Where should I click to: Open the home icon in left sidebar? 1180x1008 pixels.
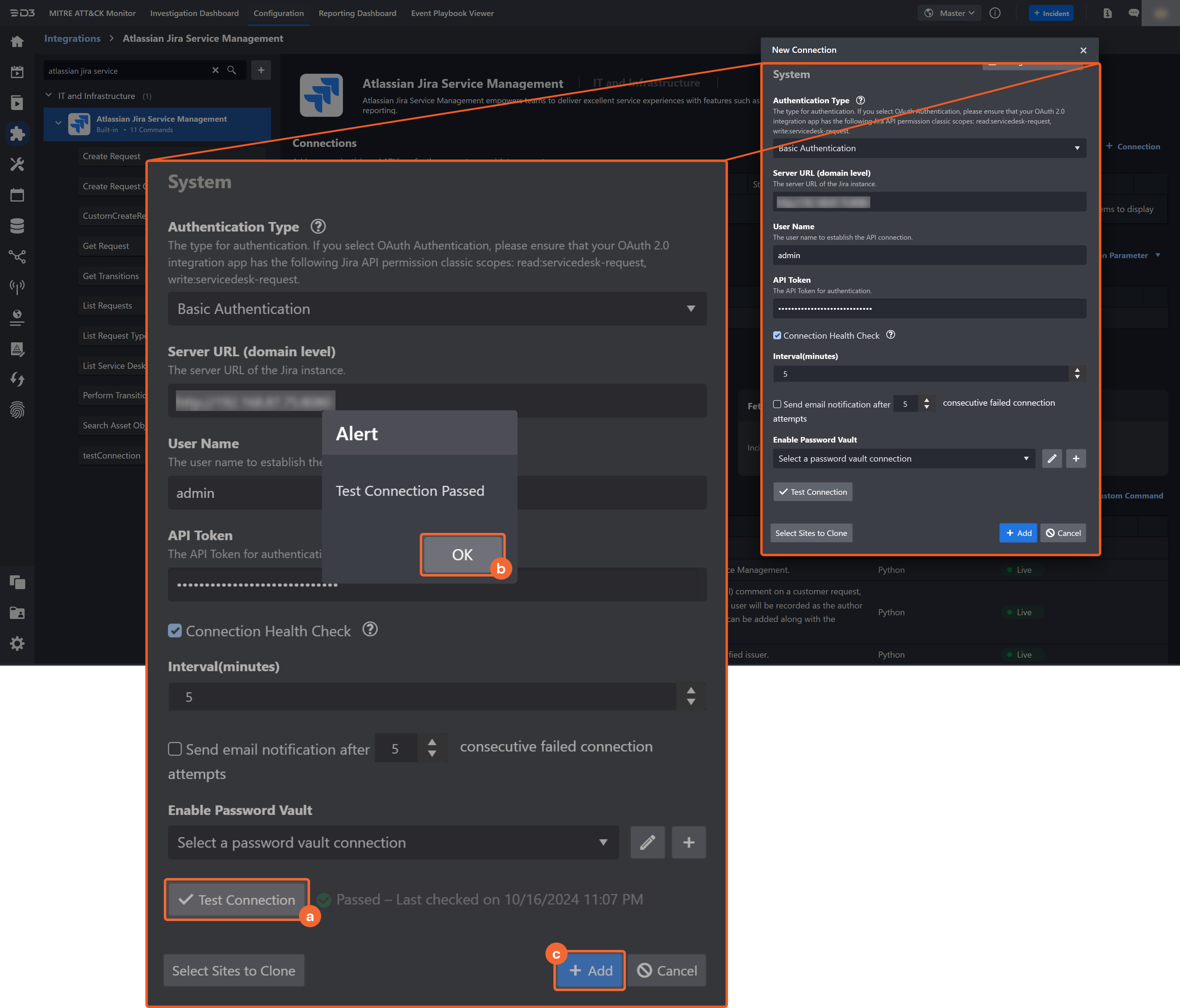(17, 41)
